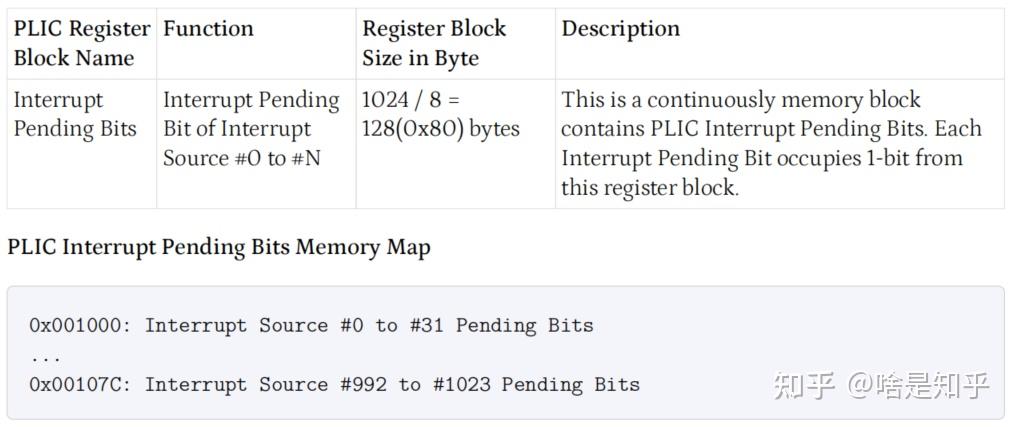Click the "@啥是知乎" username watermark
Viewport: 1016px width, 427px height.
919,385
